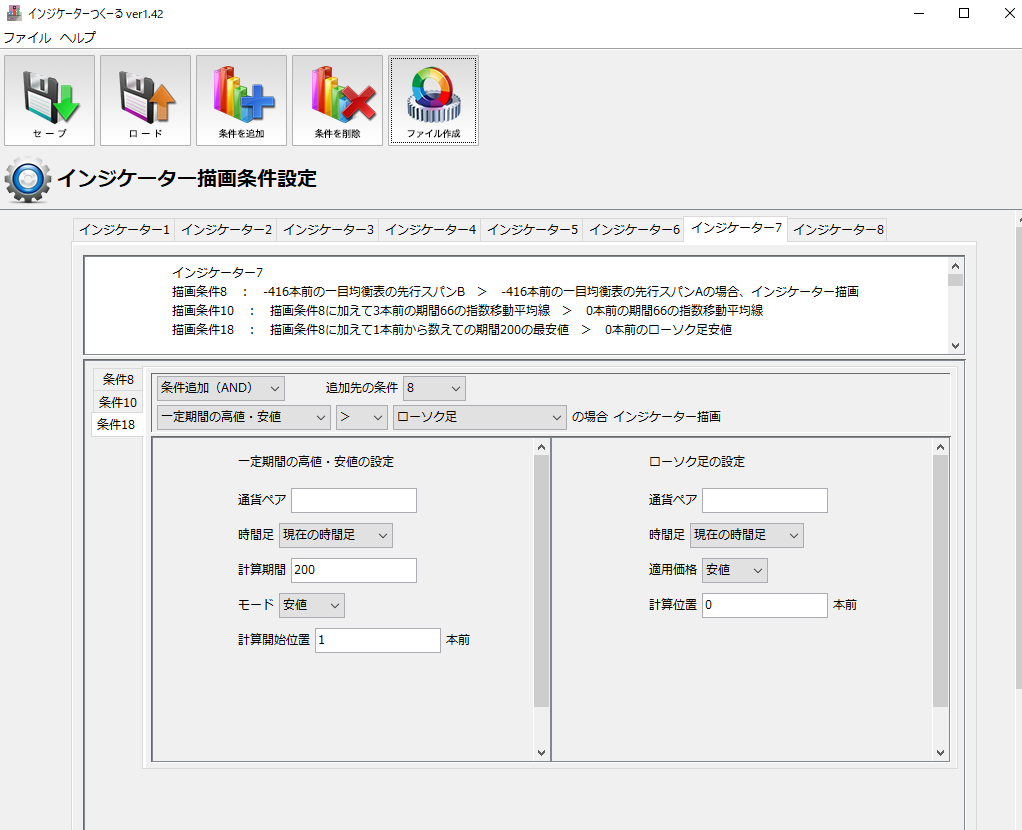
Task: Click the condition summary scrollbar down arrow
Action: tap(956, 345)
